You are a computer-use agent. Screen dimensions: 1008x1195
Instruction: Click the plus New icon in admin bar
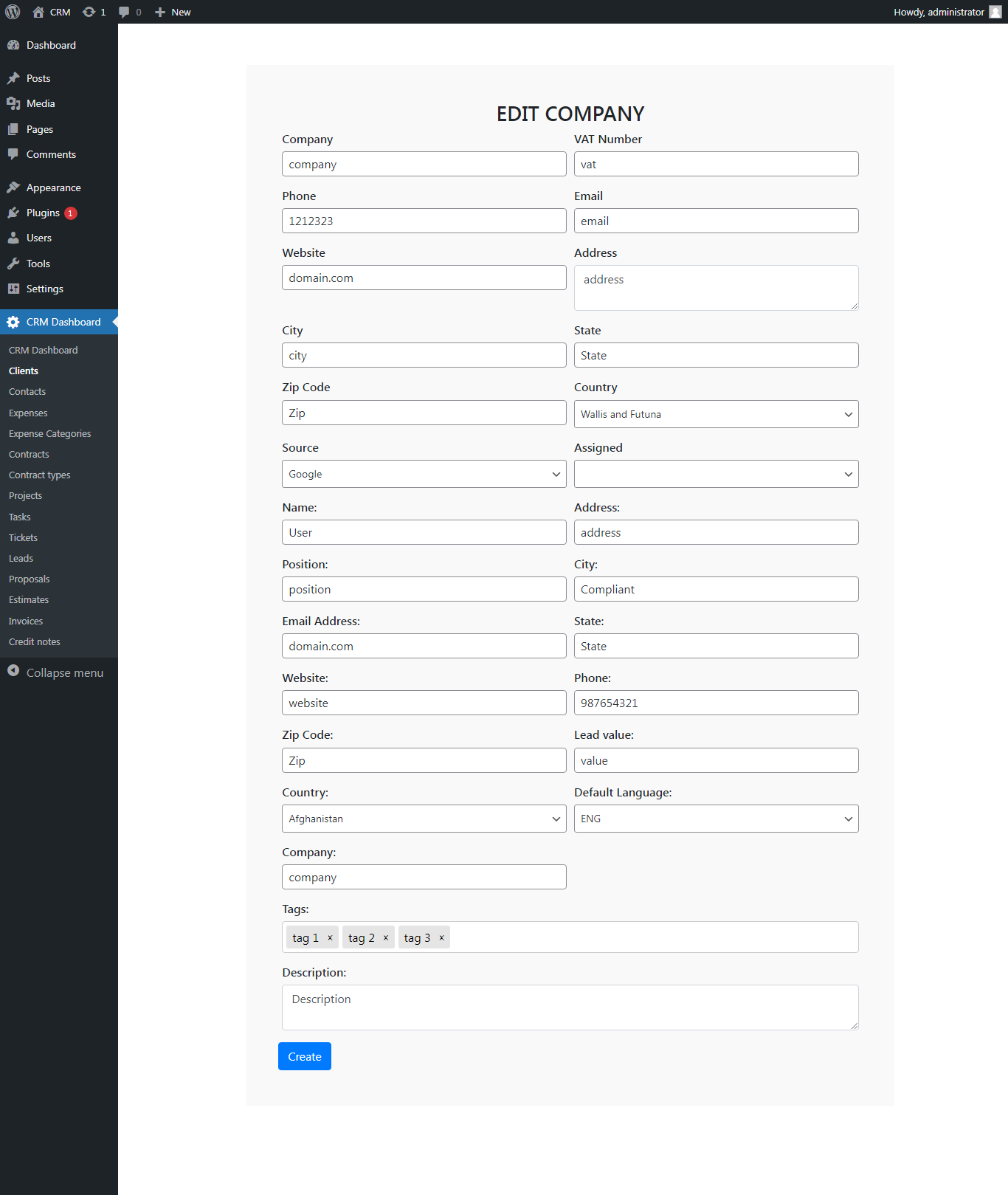click(160, 12)
